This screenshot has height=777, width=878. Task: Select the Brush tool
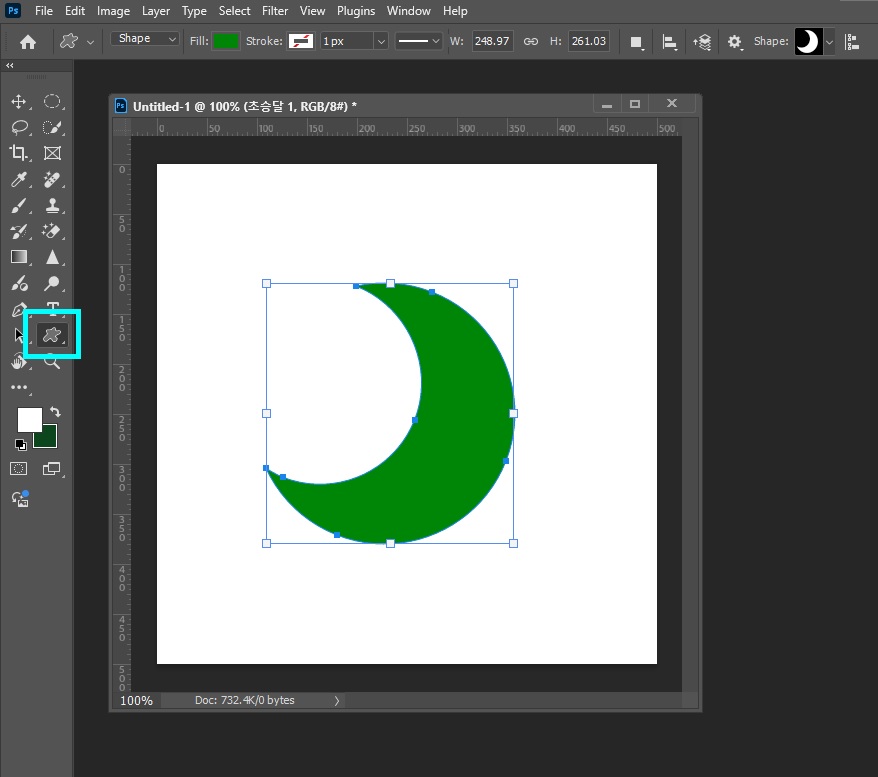tap(19, 205)
